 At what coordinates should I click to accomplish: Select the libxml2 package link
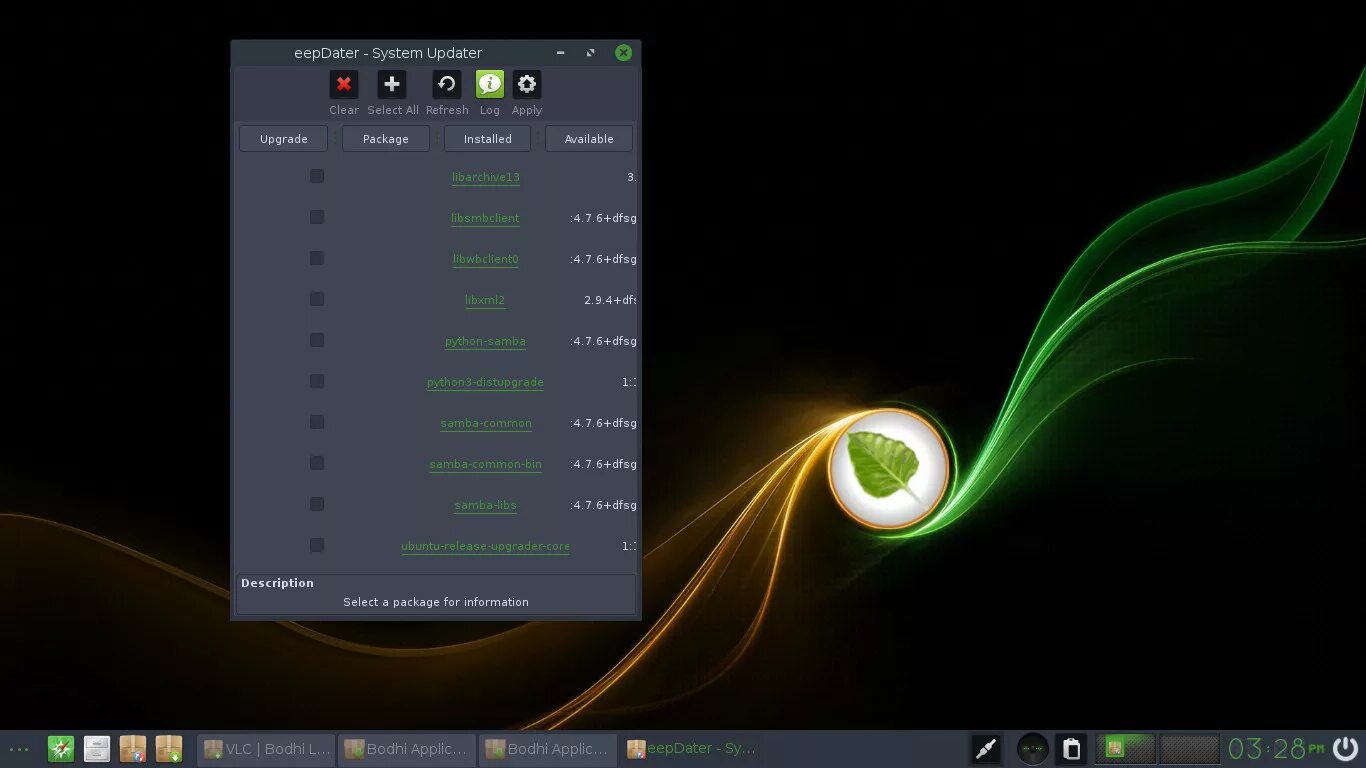pos(485,300)
